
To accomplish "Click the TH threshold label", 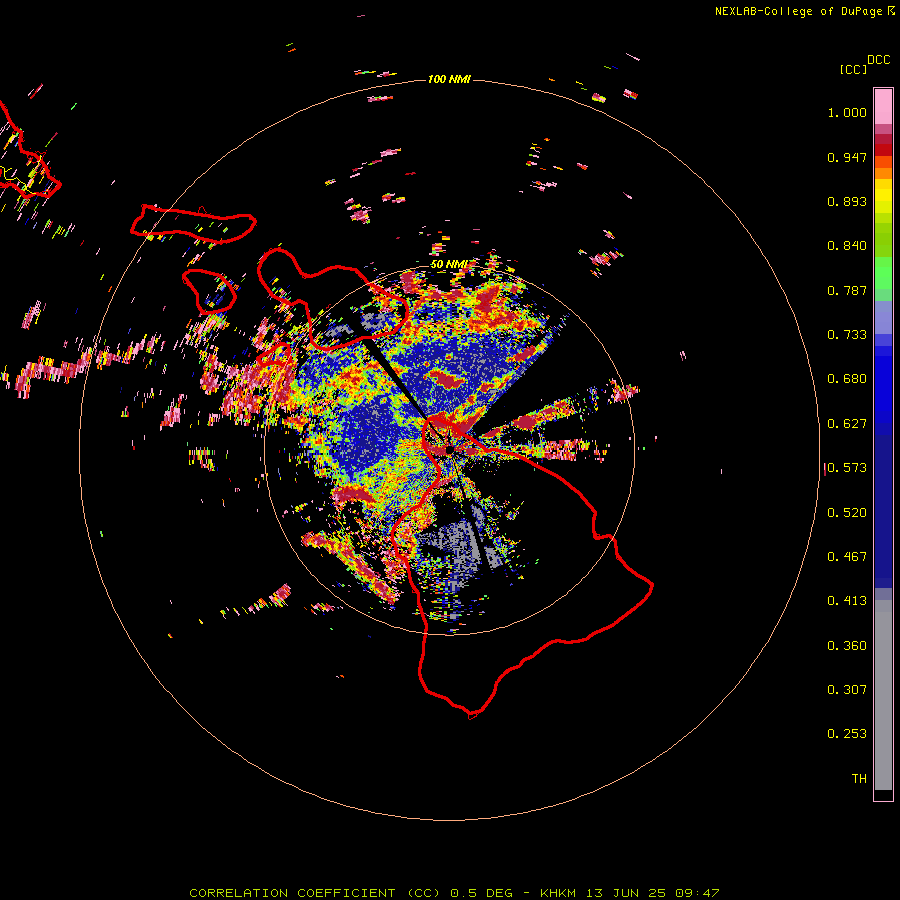I will pyautogui.click(x=859, y=779).
